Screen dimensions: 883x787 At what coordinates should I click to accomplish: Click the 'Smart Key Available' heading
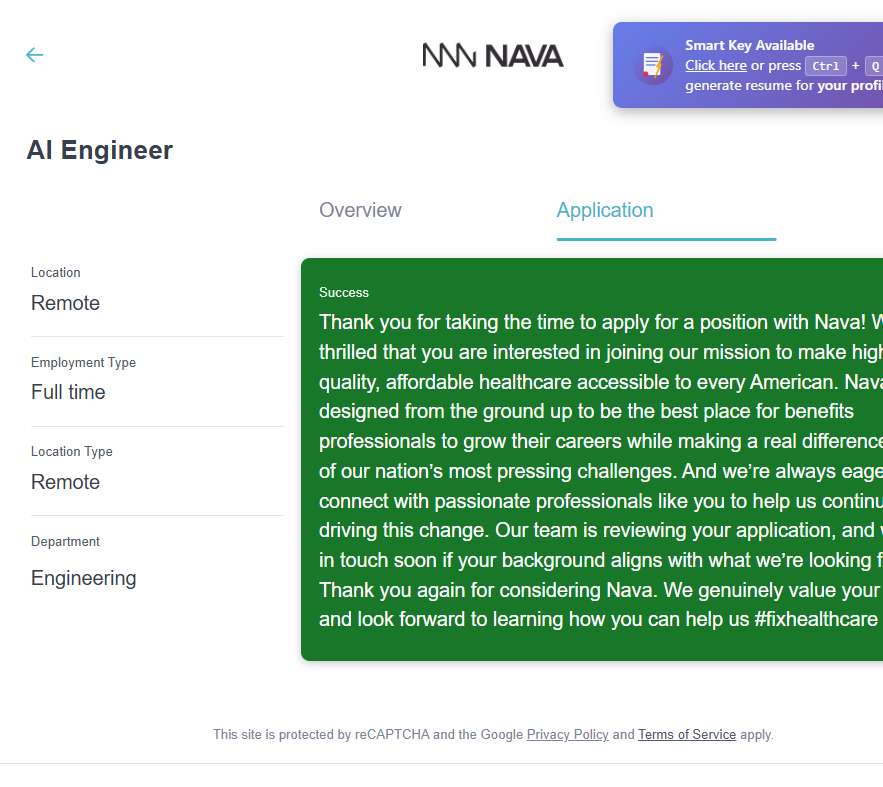pos(749,45)
